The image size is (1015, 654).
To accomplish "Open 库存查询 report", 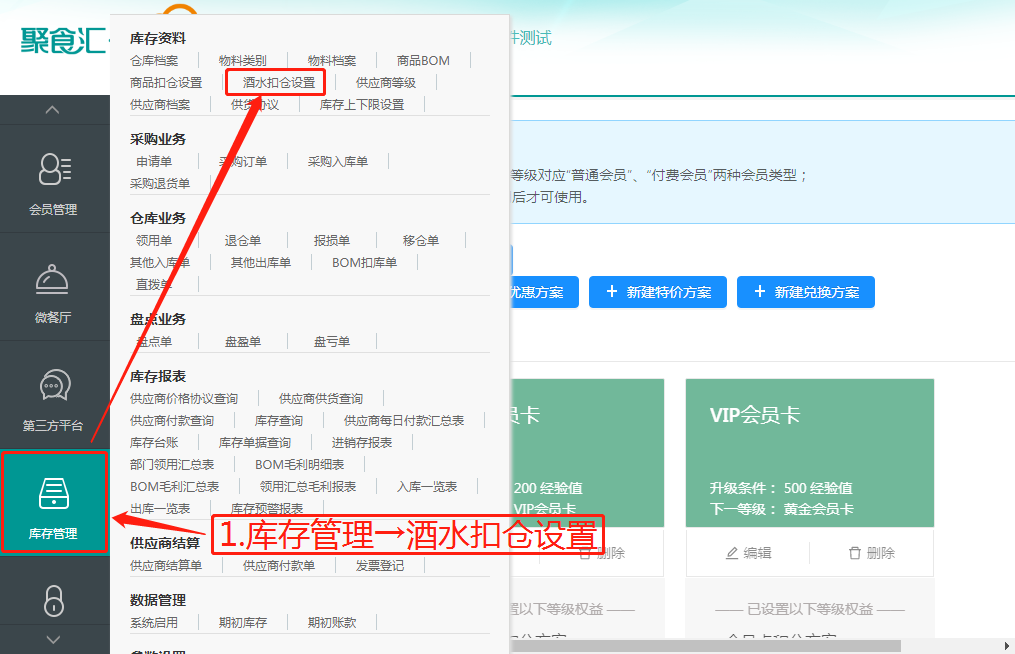I will tap(278, 421).
